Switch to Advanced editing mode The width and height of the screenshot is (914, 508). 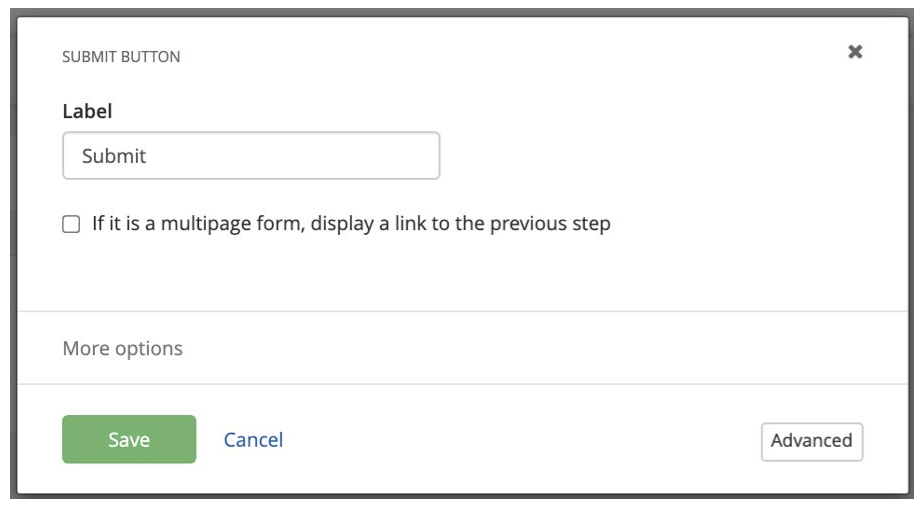[x=811, y=440]
